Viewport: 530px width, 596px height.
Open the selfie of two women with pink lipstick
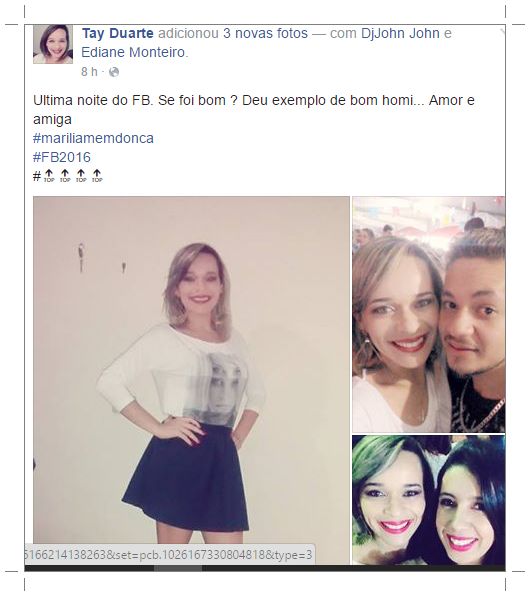tap(428, 500)
